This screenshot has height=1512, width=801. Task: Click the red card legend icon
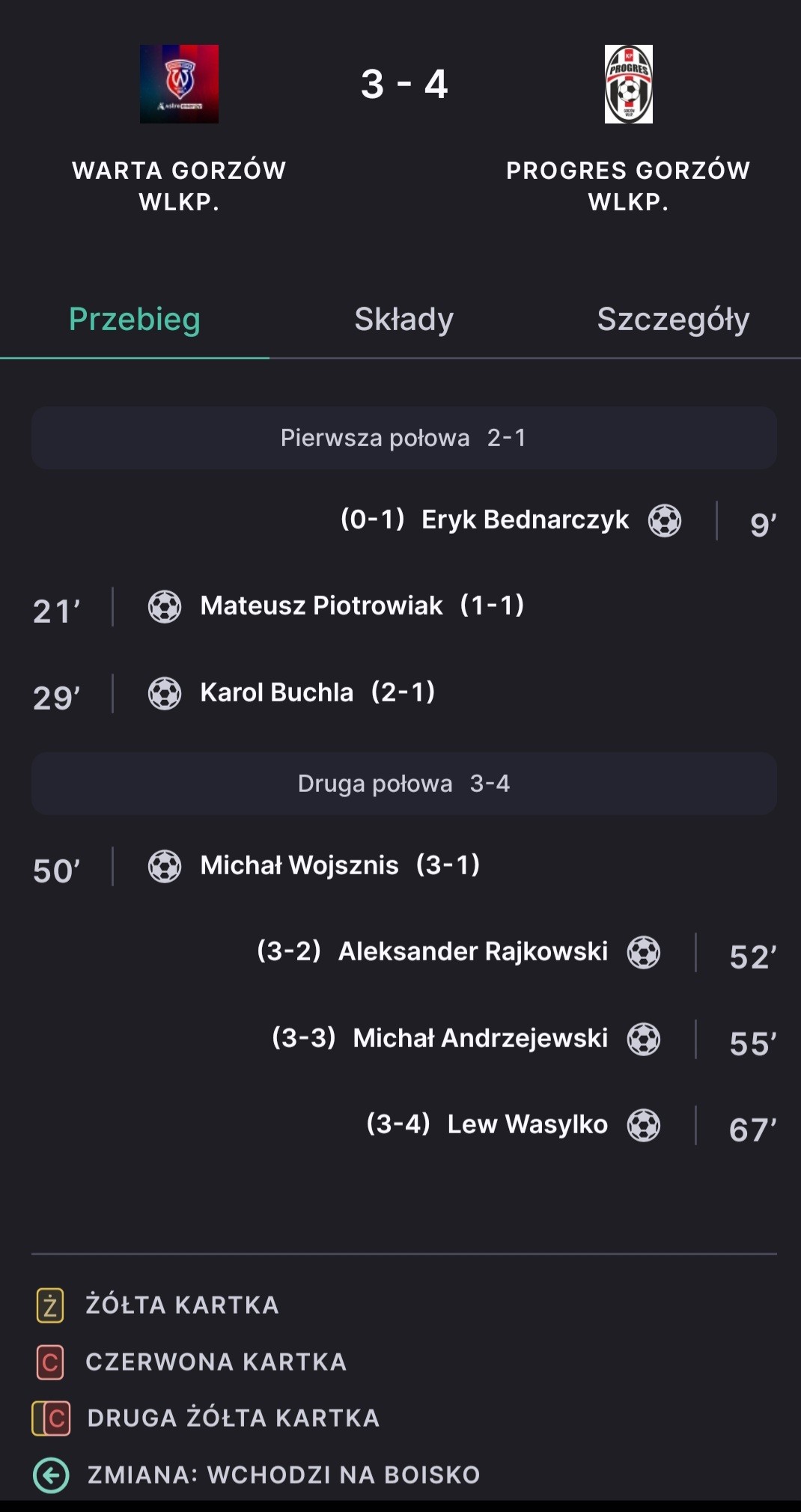click(x=50, y=1362)
